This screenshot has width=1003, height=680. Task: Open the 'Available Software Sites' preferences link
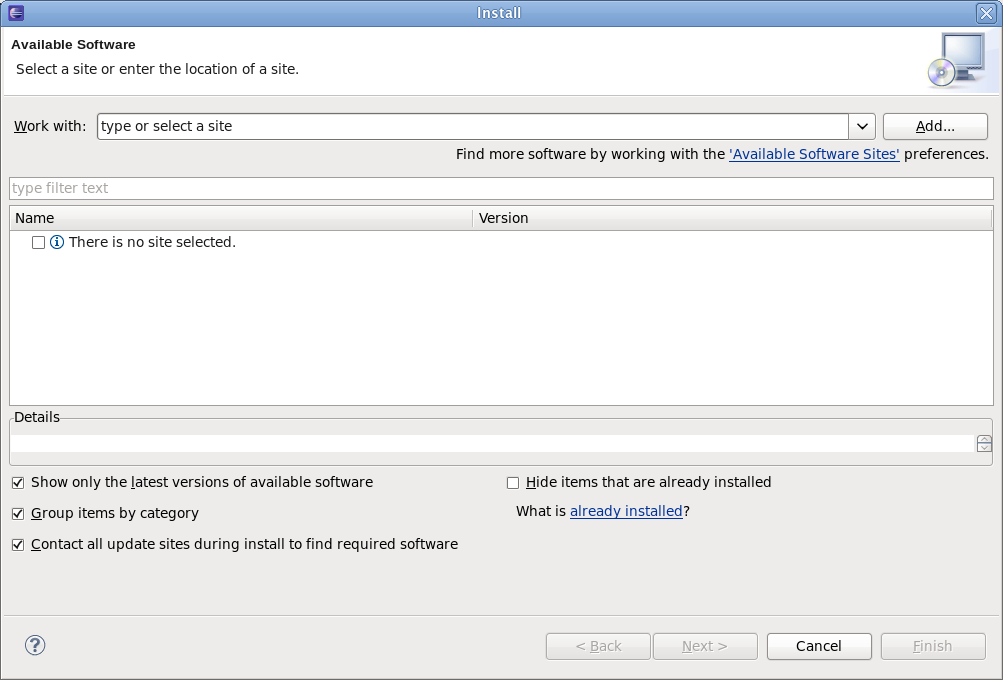pyautogui.click(x=814, y=154)
